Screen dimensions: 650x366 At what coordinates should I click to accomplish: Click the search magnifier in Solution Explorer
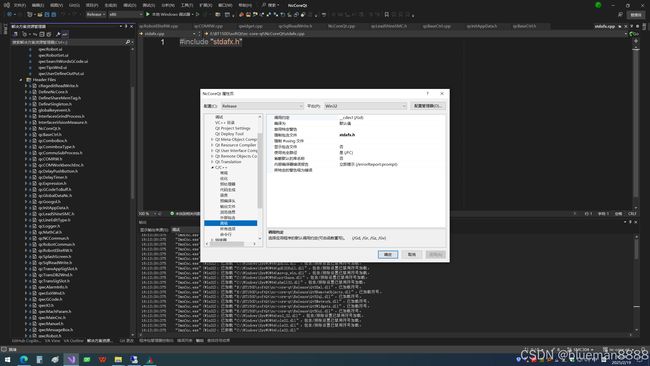[128, 42]
